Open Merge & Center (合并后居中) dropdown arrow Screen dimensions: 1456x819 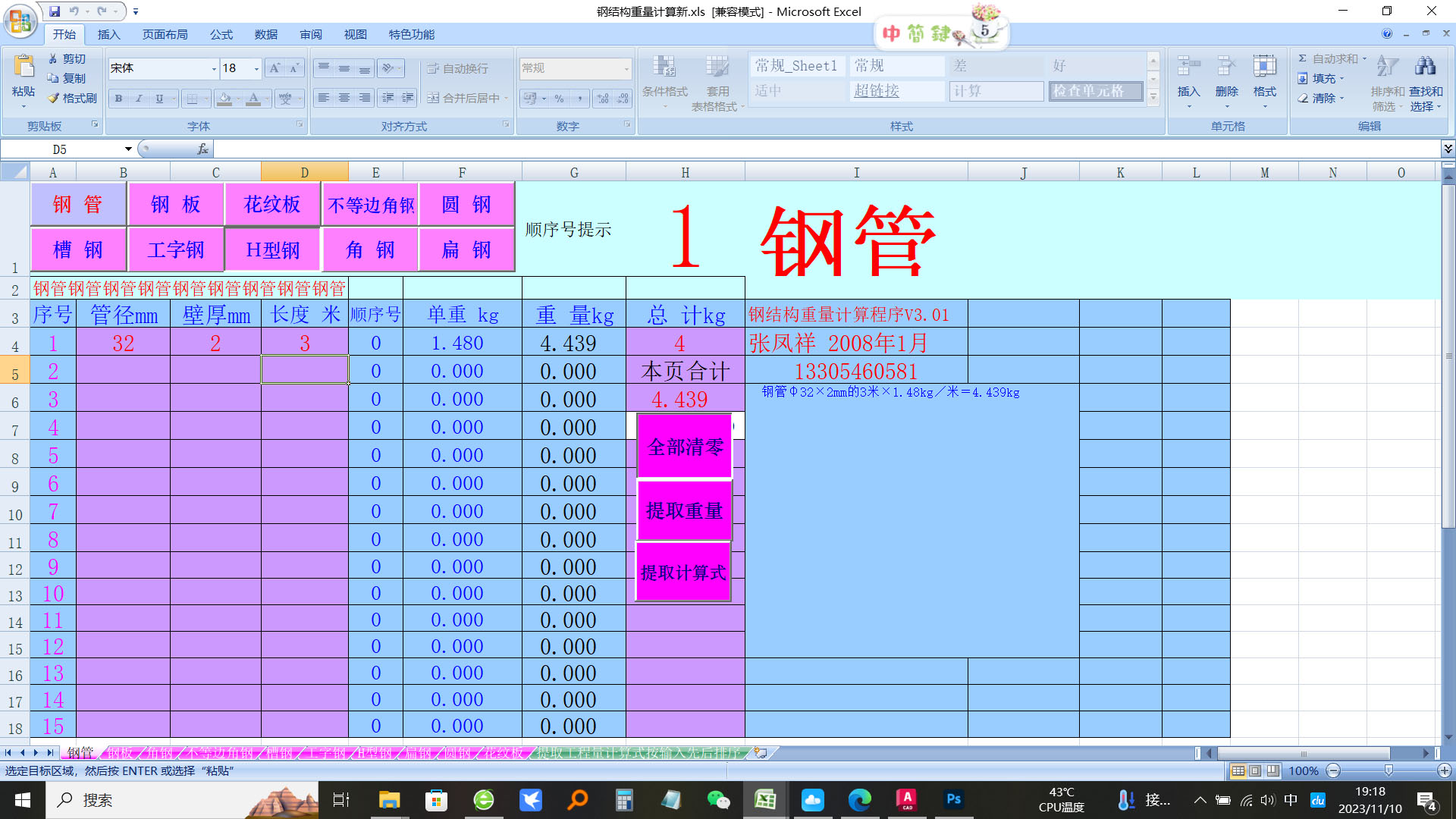pos(506,99)
